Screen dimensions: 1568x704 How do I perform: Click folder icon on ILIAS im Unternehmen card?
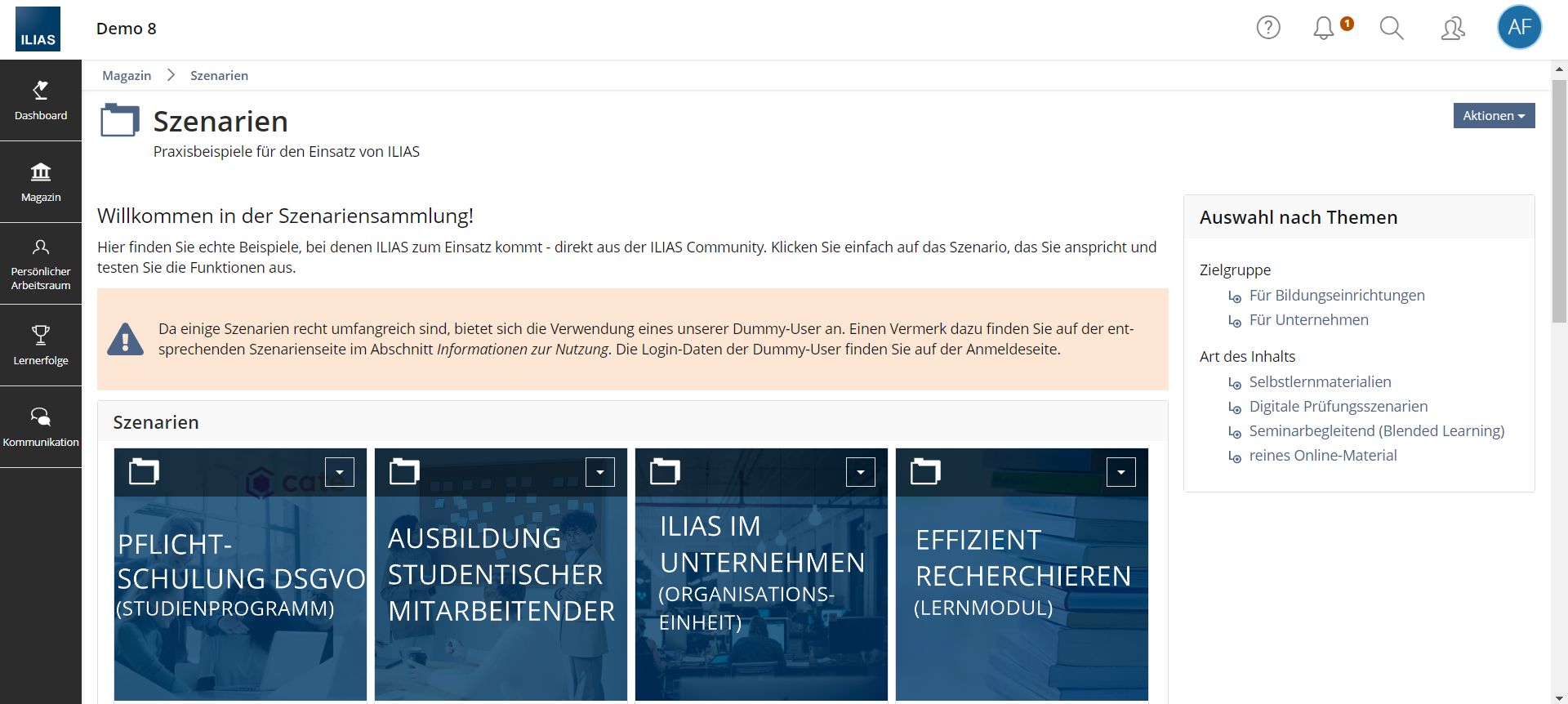click(665, 471)
